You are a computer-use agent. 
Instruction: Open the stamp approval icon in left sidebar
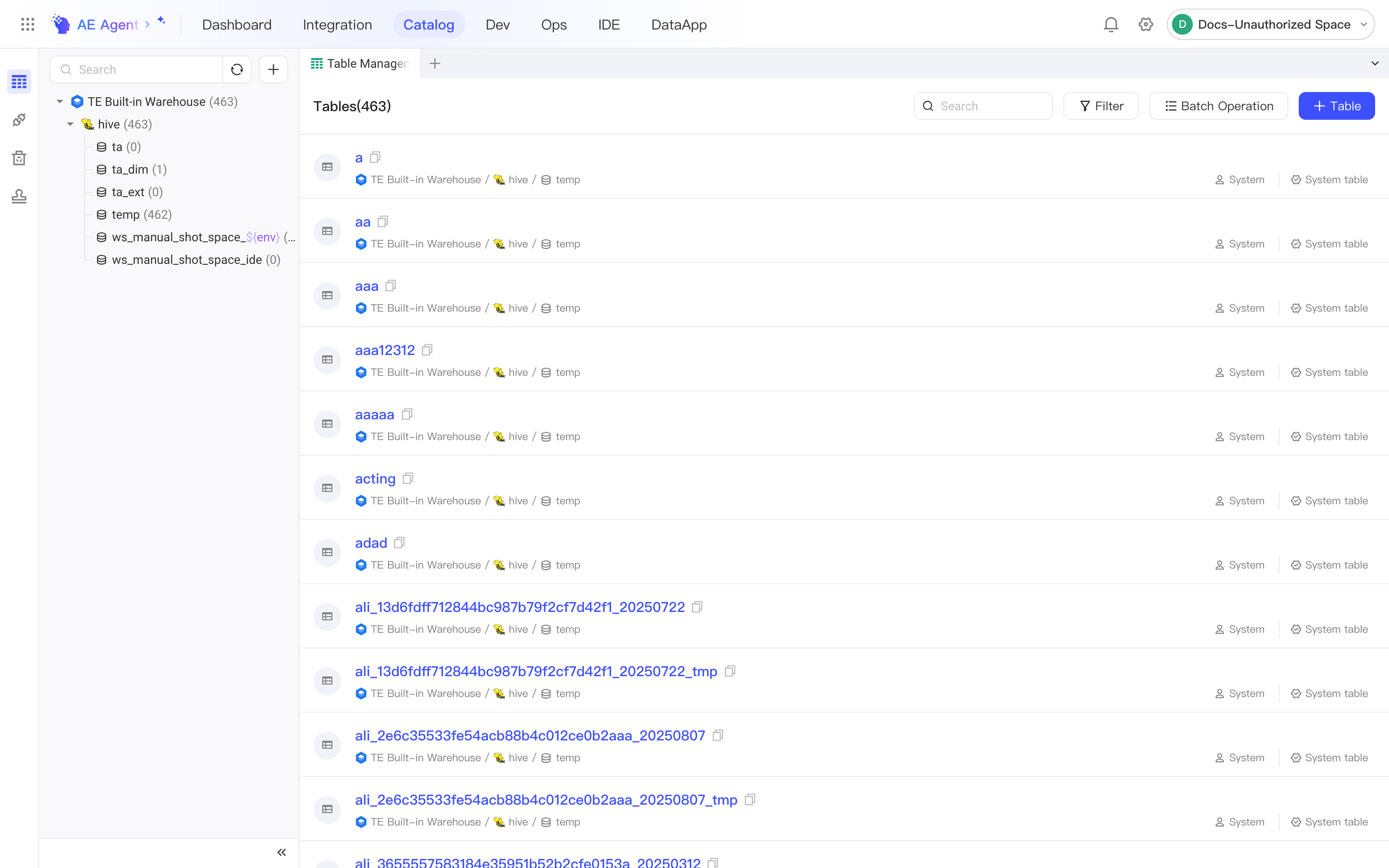[19, 196]
